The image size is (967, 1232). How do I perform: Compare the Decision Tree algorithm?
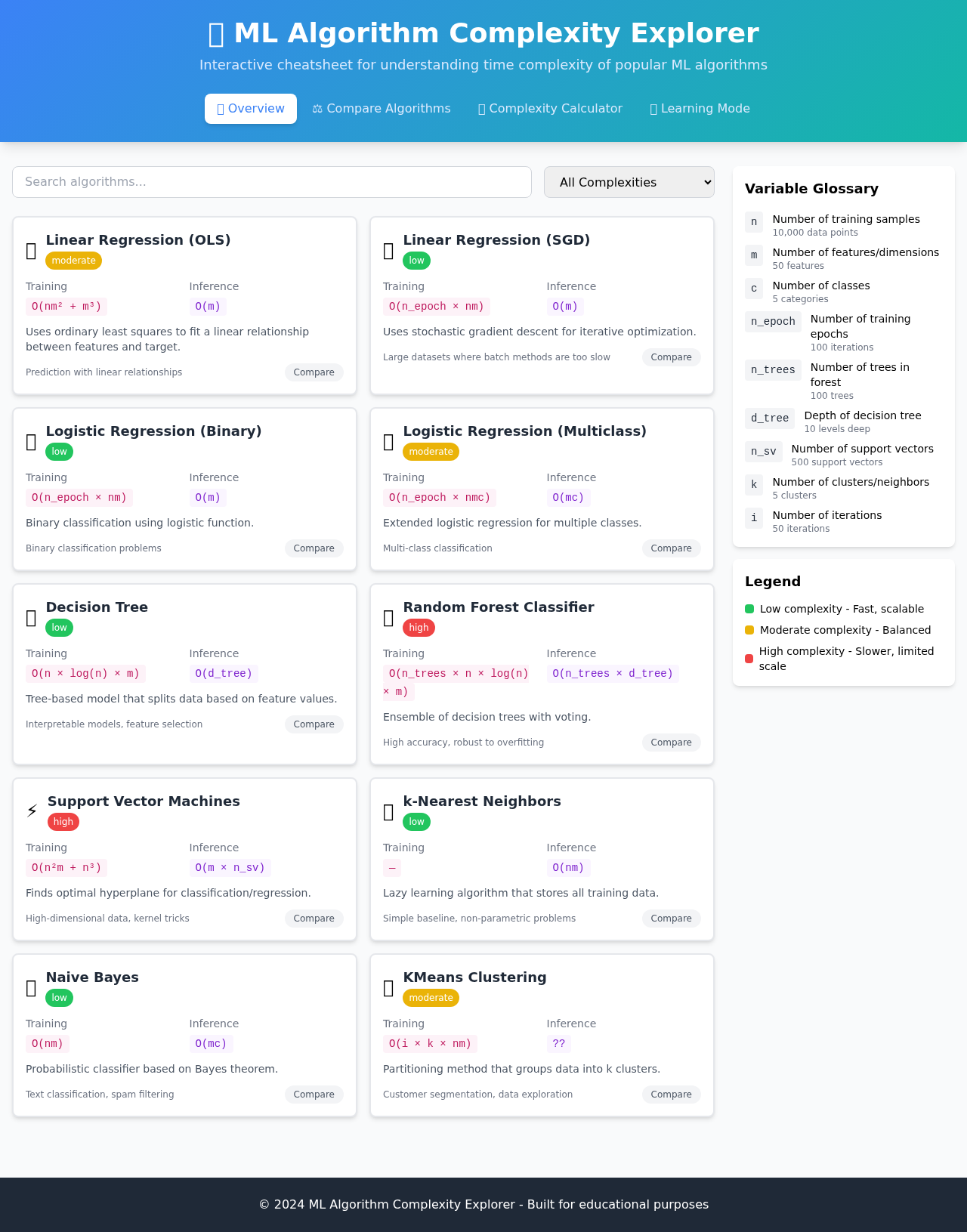[x=314, y=724]
